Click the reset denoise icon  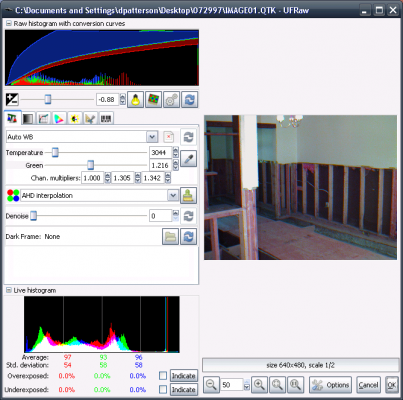[x=189, y=216]
